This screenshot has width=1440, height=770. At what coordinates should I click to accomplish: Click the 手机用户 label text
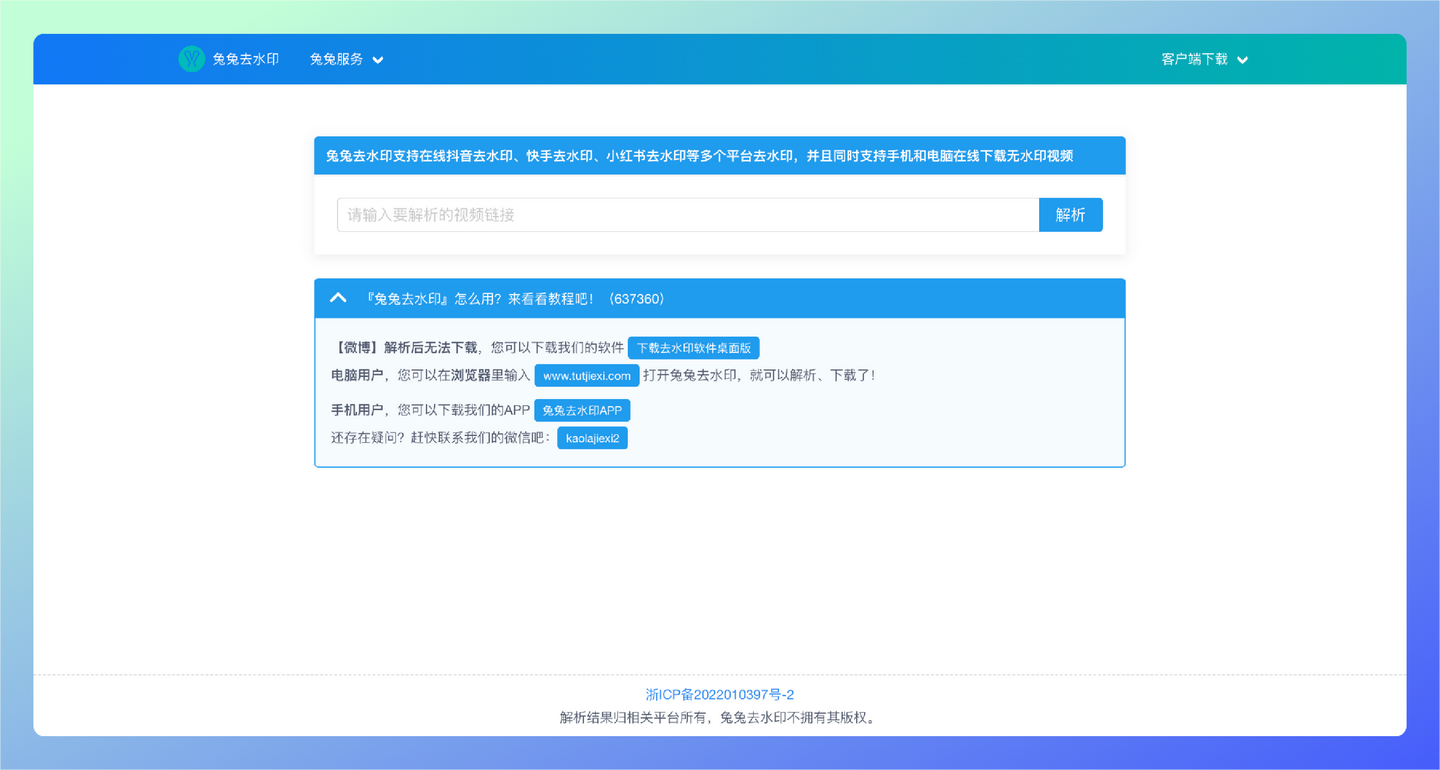tap(357, 410)
